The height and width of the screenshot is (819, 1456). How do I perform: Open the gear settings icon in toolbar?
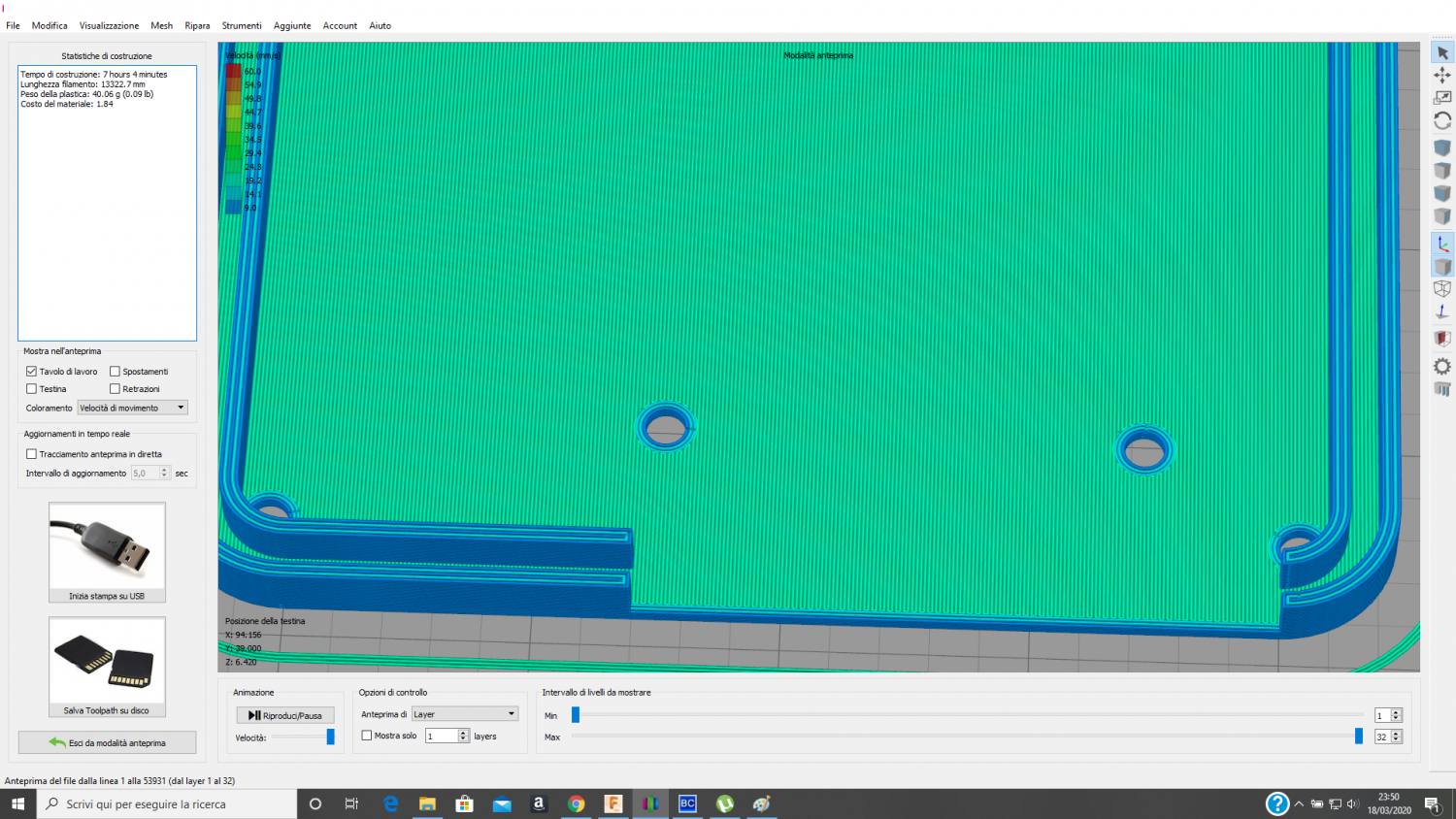(1442, 366)
